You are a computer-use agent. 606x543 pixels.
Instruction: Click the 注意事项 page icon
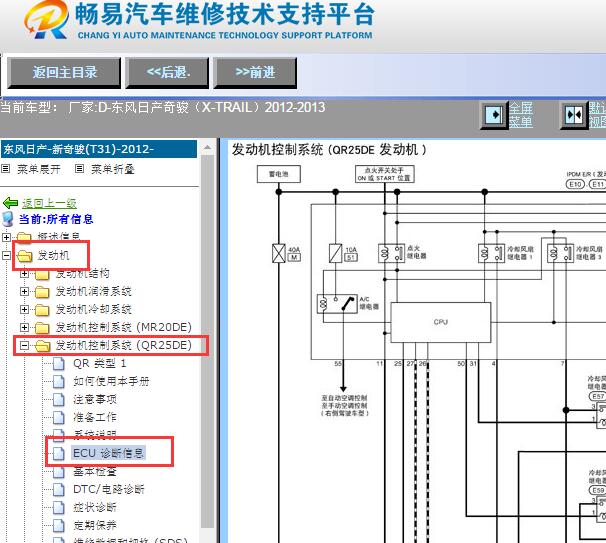[59, 400]
